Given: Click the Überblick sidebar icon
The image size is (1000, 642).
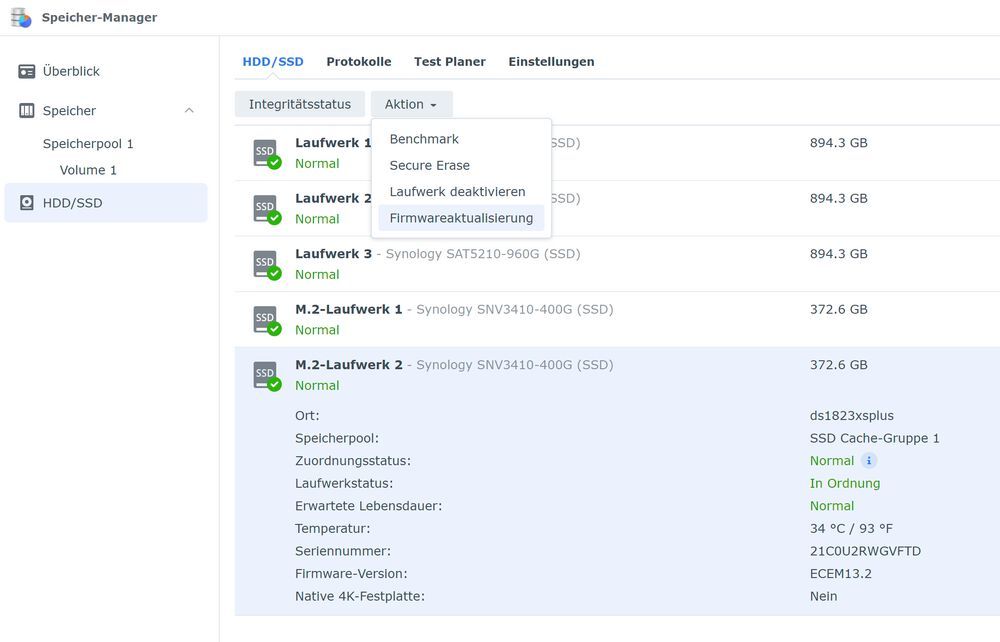Looking at the screenshot, I should (27, 71).
